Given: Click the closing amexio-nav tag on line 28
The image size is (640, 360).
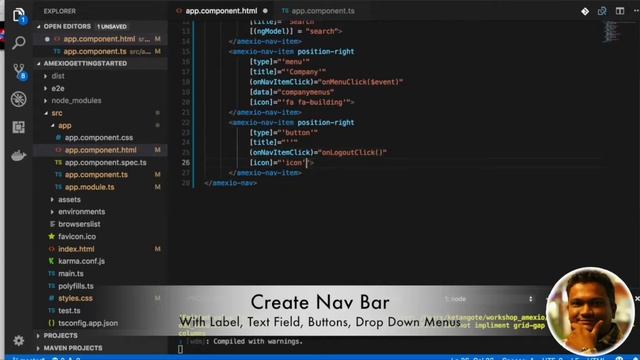Looking at the screenshot, I should point(231,183).
